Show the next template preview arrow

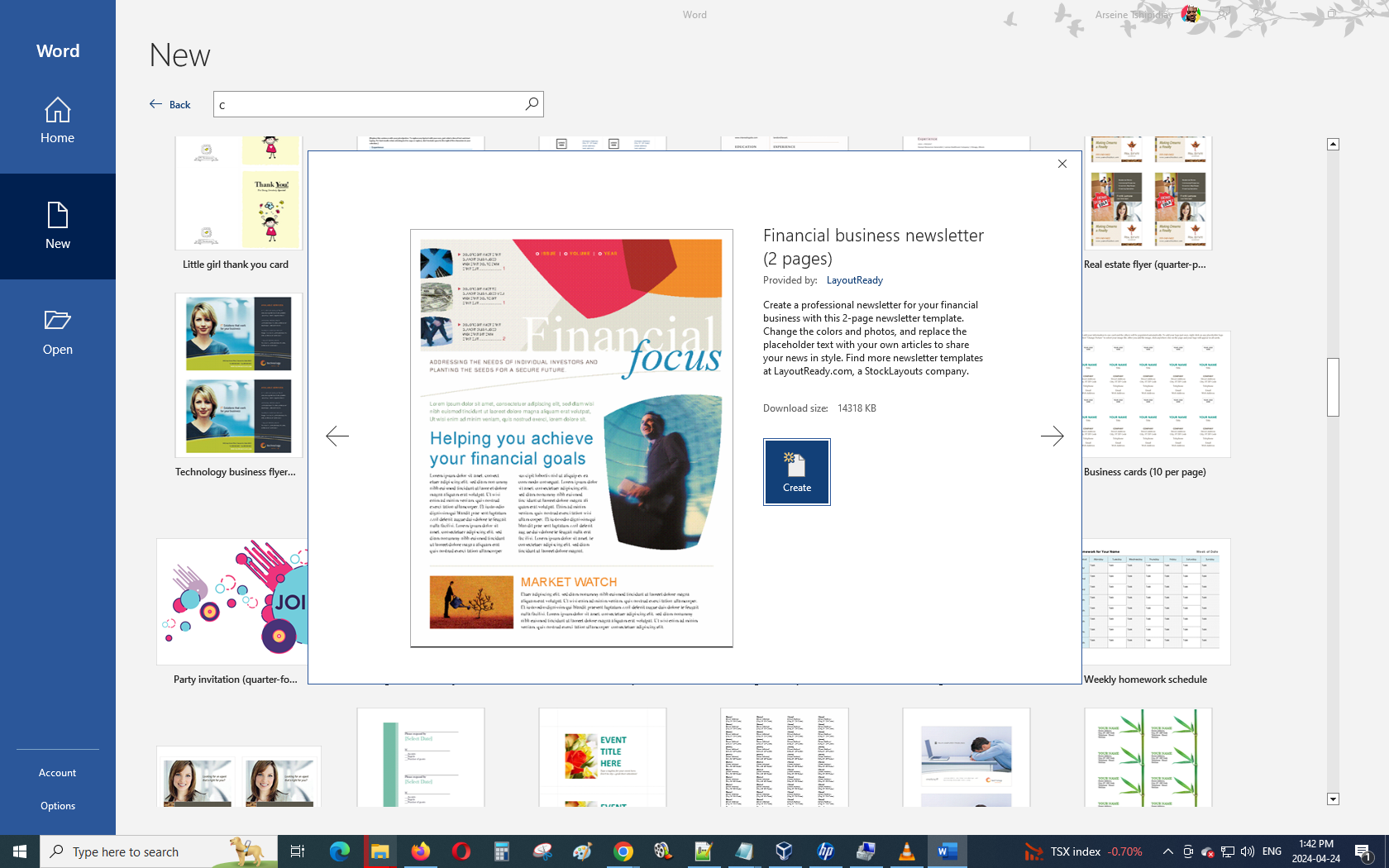pos(1052,436)
